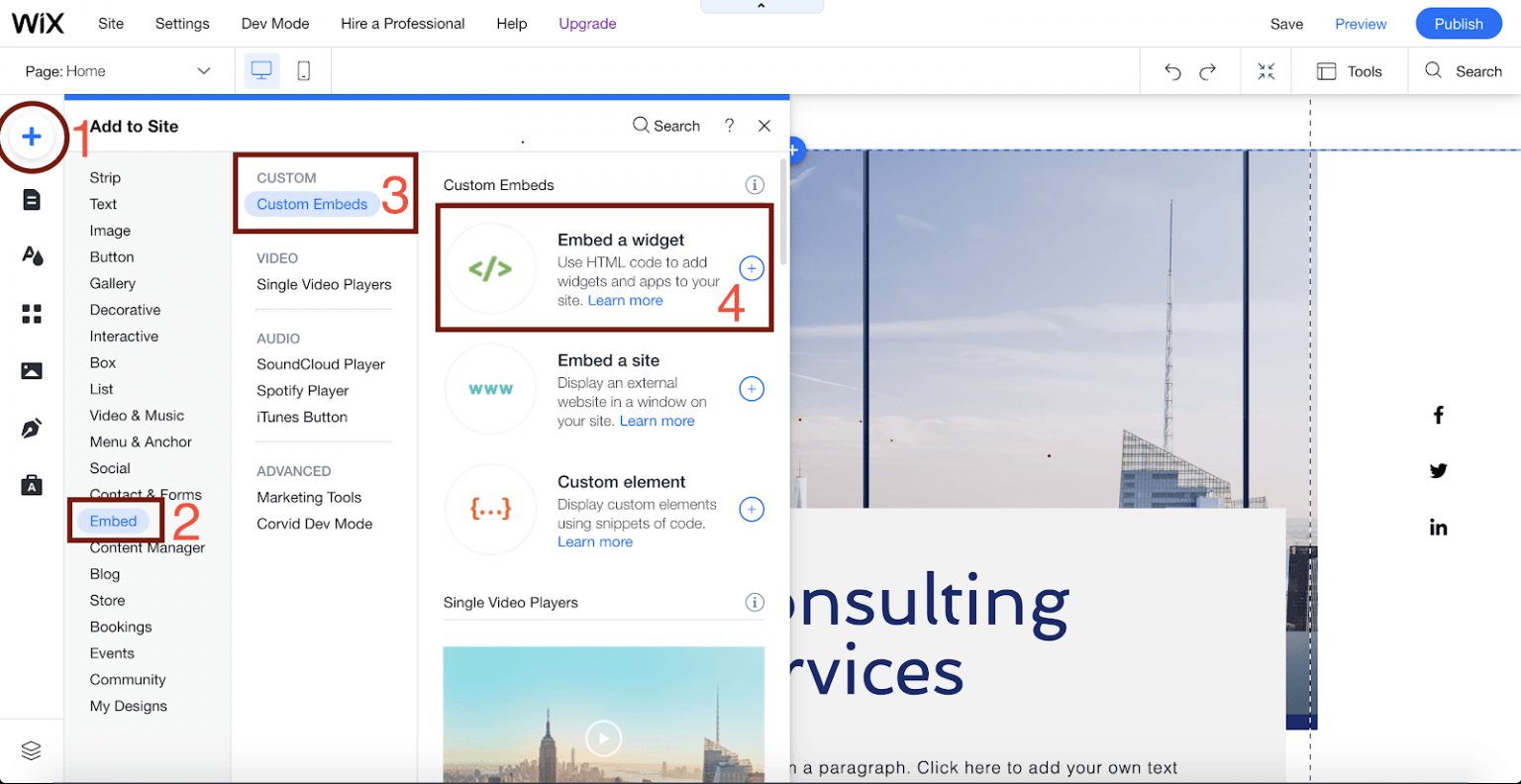
Task: Undo the last action
Action: 1172,70
